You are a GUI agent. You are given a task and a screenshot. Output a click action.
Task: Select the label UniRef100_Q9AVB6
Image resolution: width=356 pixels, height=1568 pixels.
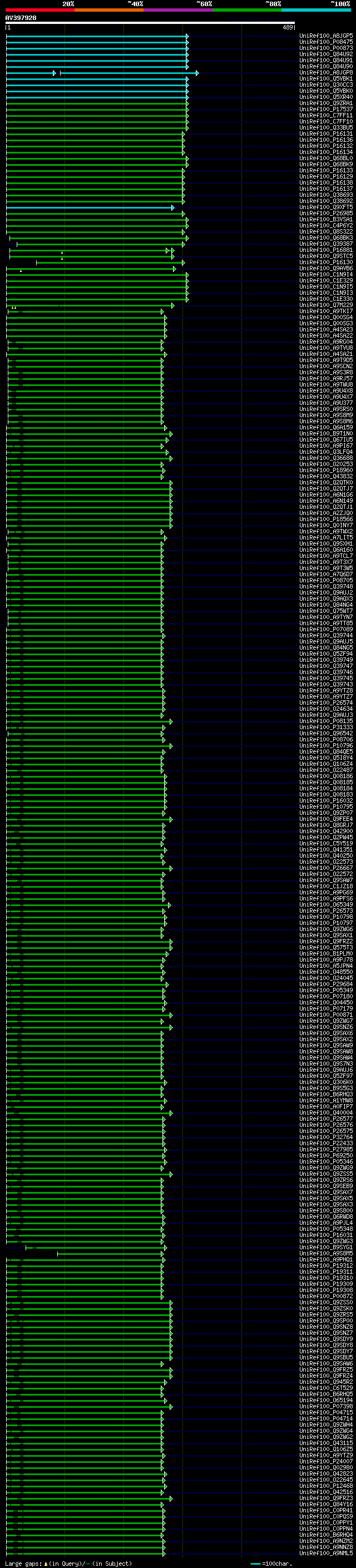[326, 269]
